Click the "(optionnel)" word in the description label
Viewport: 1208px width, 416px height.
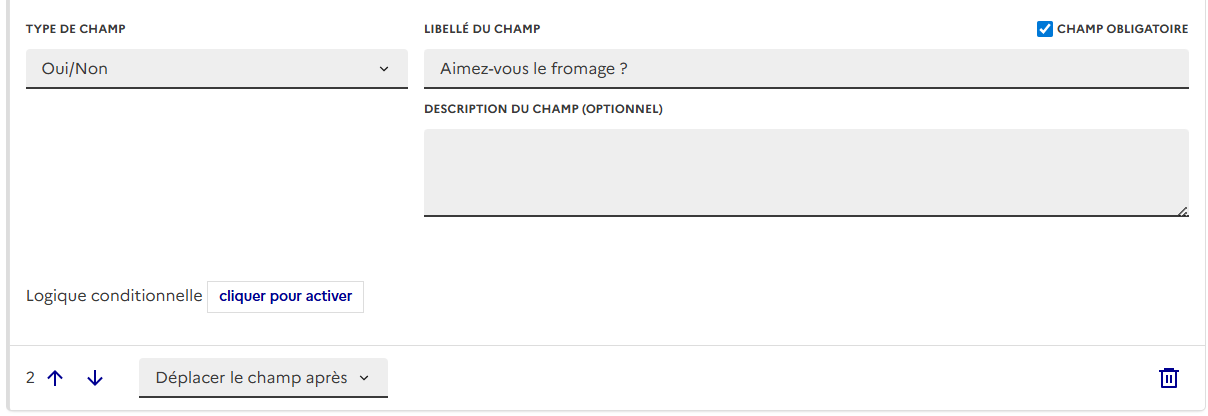click(x=621, y=109)
